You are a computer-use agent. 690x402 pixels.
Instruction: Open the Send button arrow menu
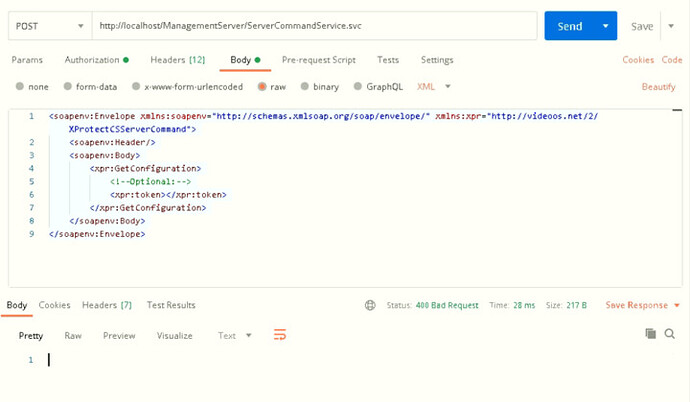(605, 26)
